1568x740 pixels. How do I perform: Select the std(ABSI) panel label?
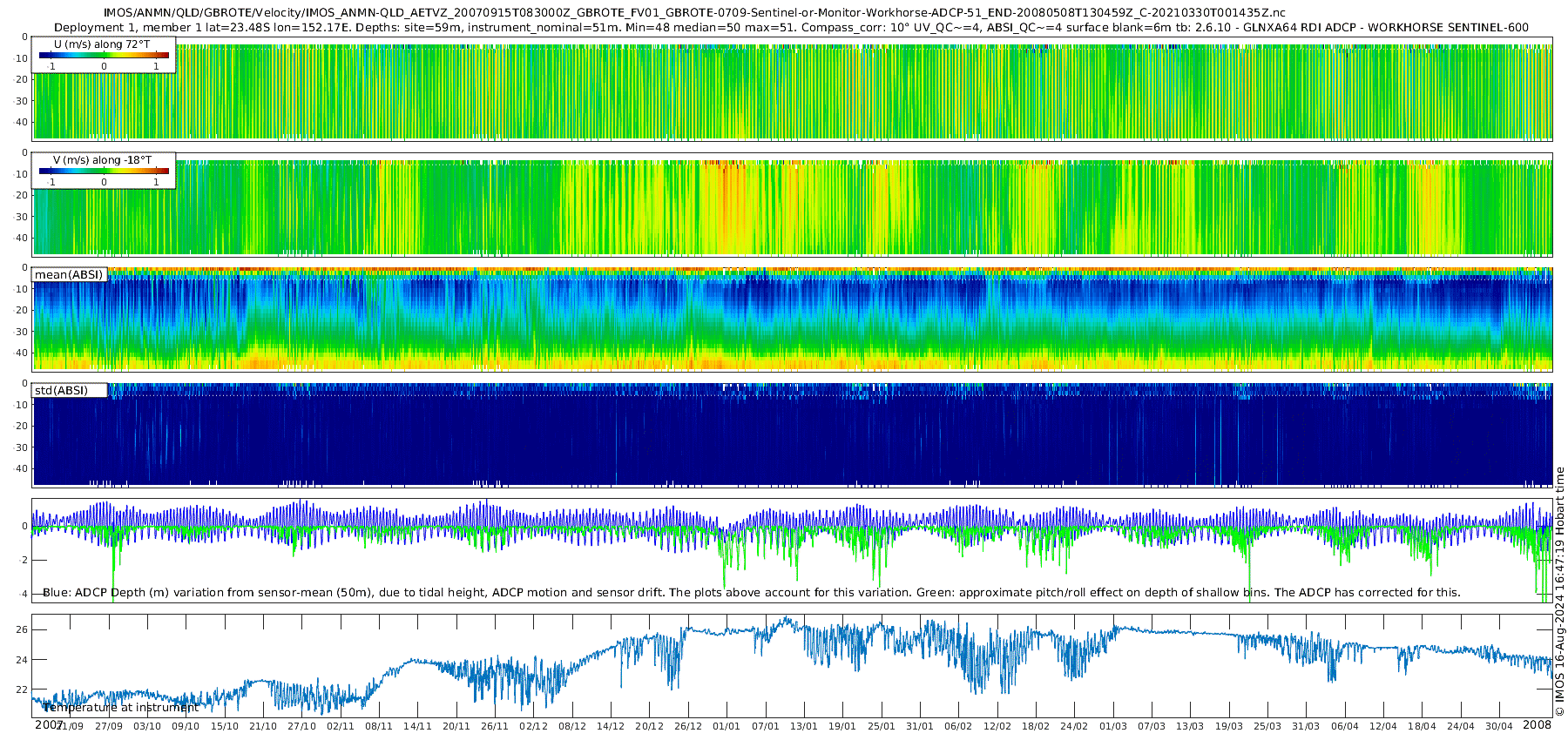click(x=69, y=390)
